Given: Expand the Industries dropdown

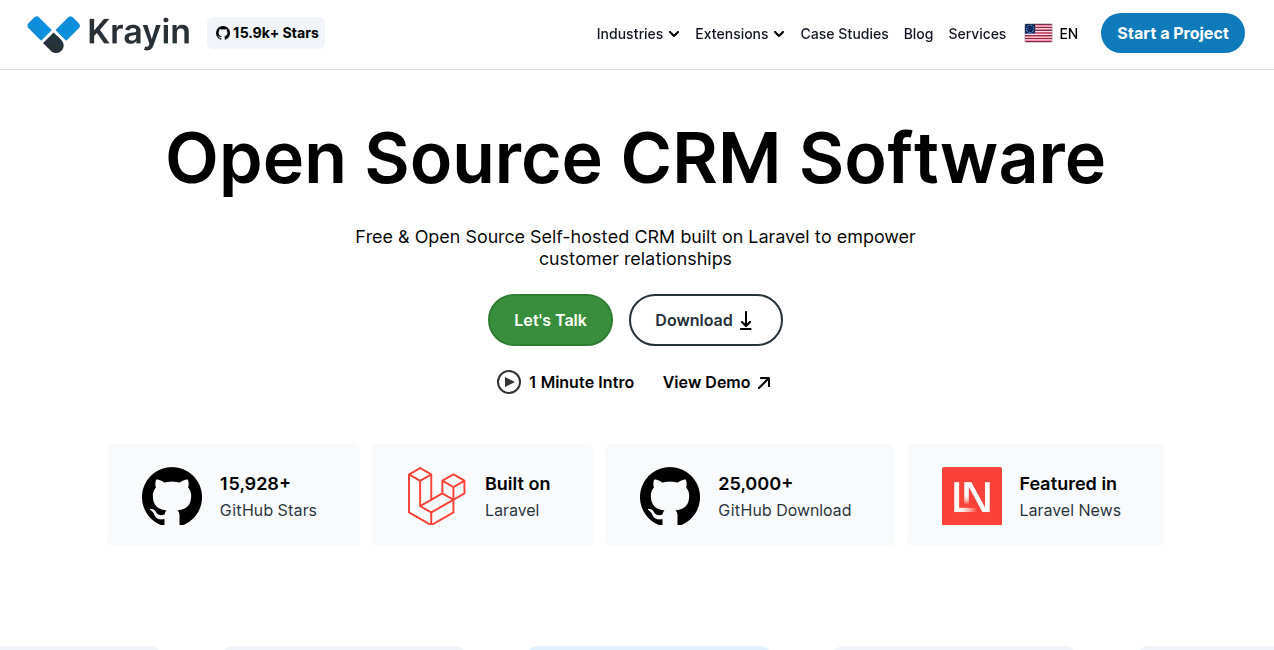Looking at the screenshot, I should click(x=637, y=33).
